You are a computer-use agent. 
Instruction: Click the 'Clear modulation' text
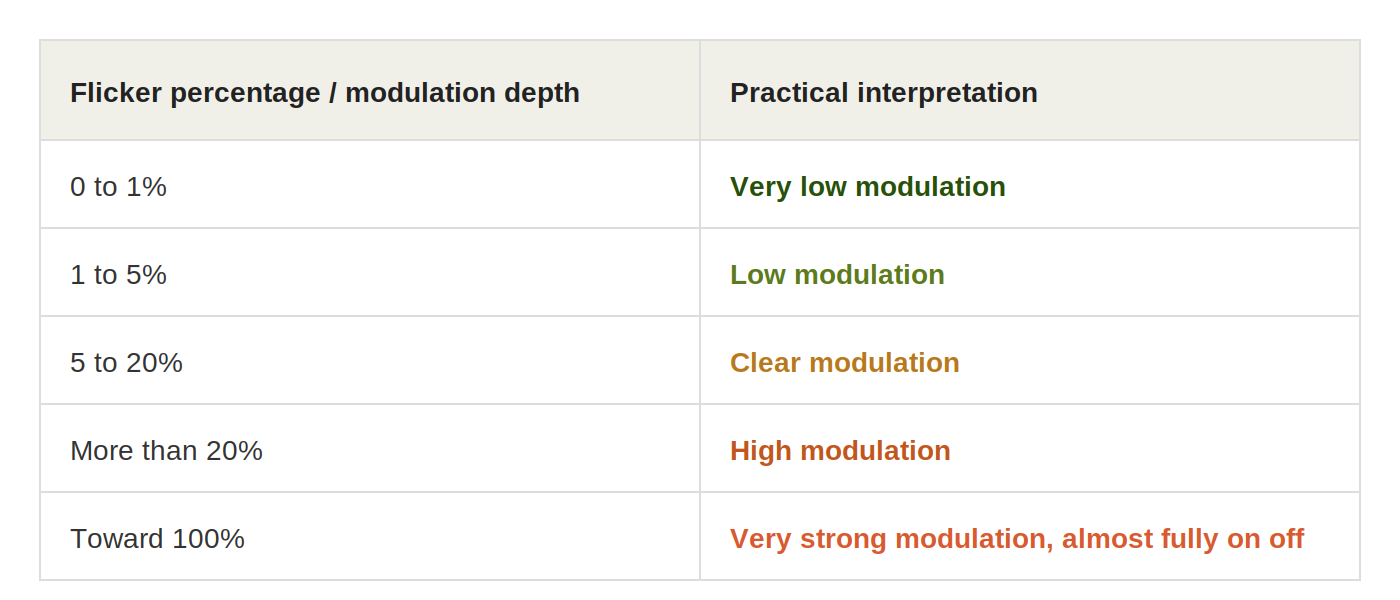[845, 363]
